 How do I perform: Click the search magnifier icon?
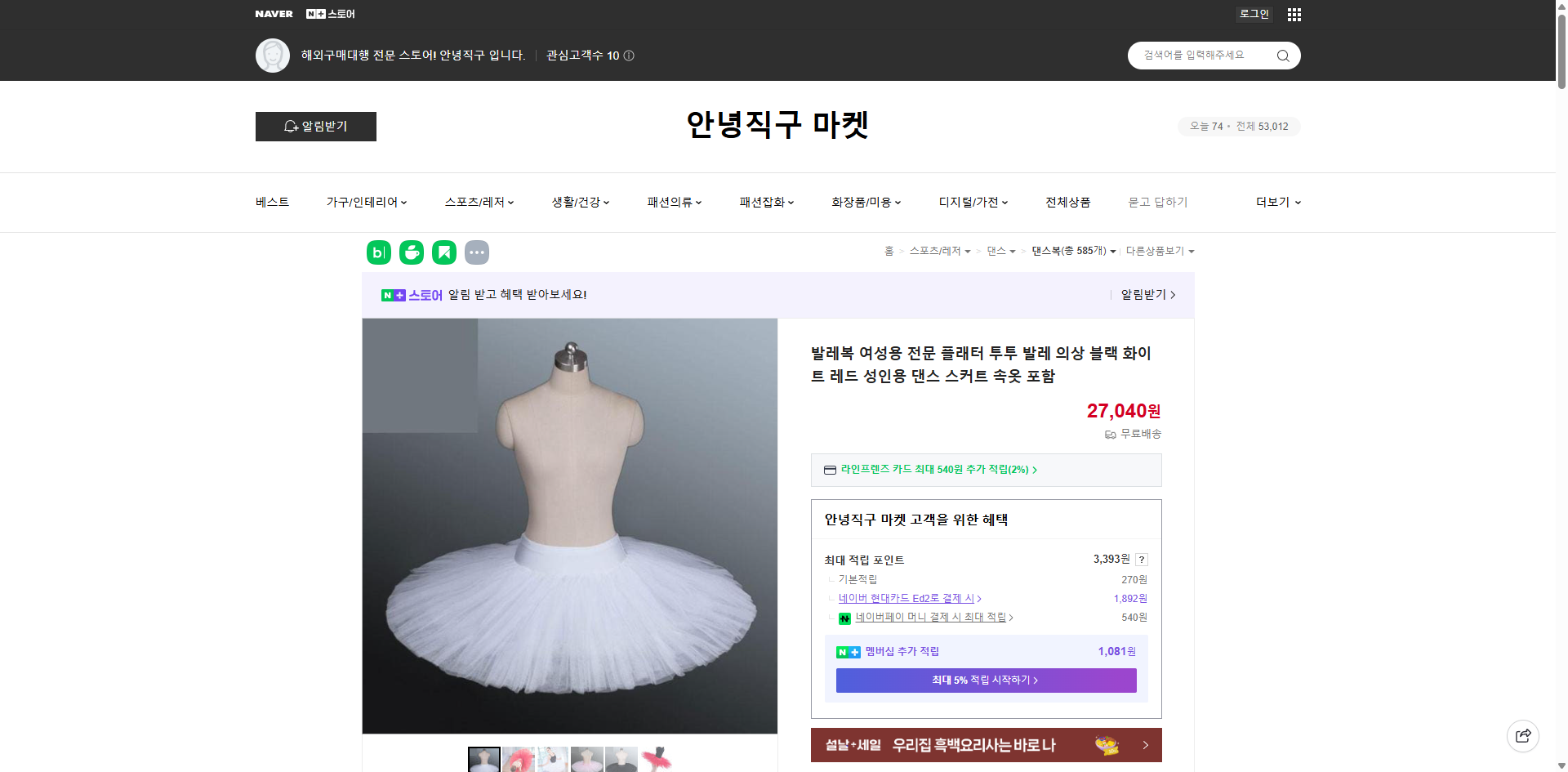click(x=1282, y=56)
